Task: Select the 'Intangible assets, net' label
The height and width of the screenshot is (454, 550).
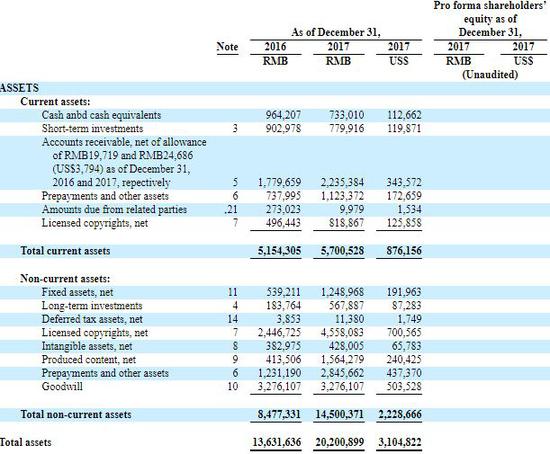Action: coord(87,346)
